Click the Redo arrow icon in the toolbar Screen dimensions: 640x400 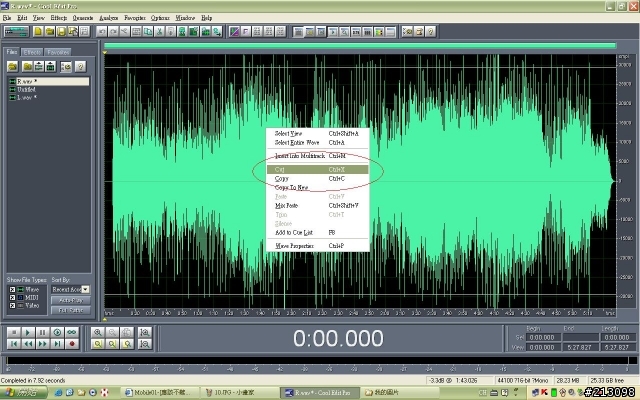(x=113, y=31)
